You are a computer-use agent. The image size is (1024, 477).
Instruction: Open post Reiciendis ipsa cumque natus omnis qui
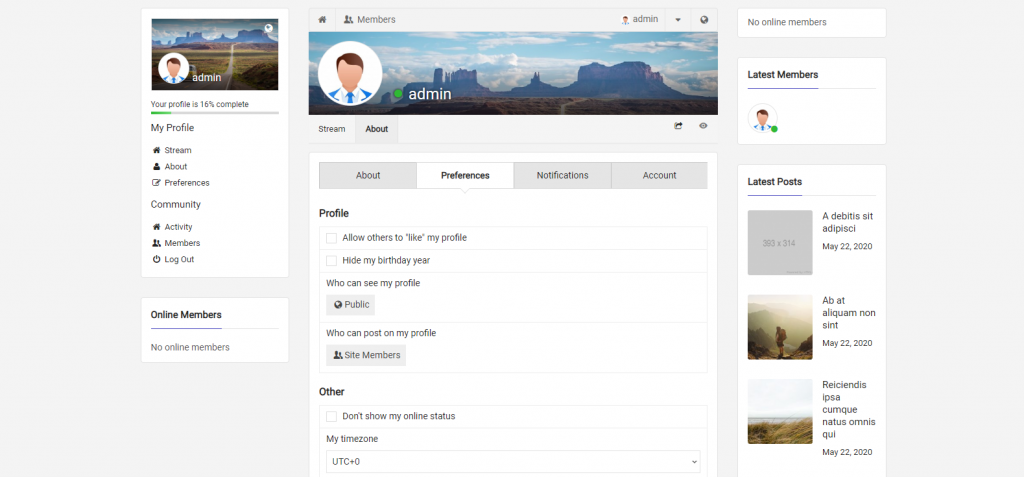(x=849, y=410)
